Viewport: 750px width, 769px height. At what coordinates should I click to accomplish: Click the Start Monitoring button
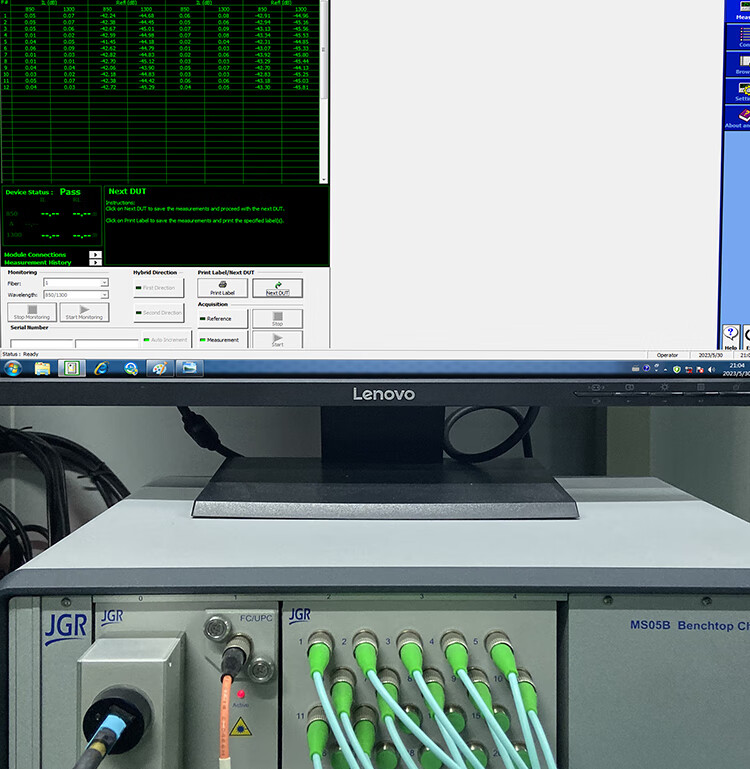[x=84, y=312]
